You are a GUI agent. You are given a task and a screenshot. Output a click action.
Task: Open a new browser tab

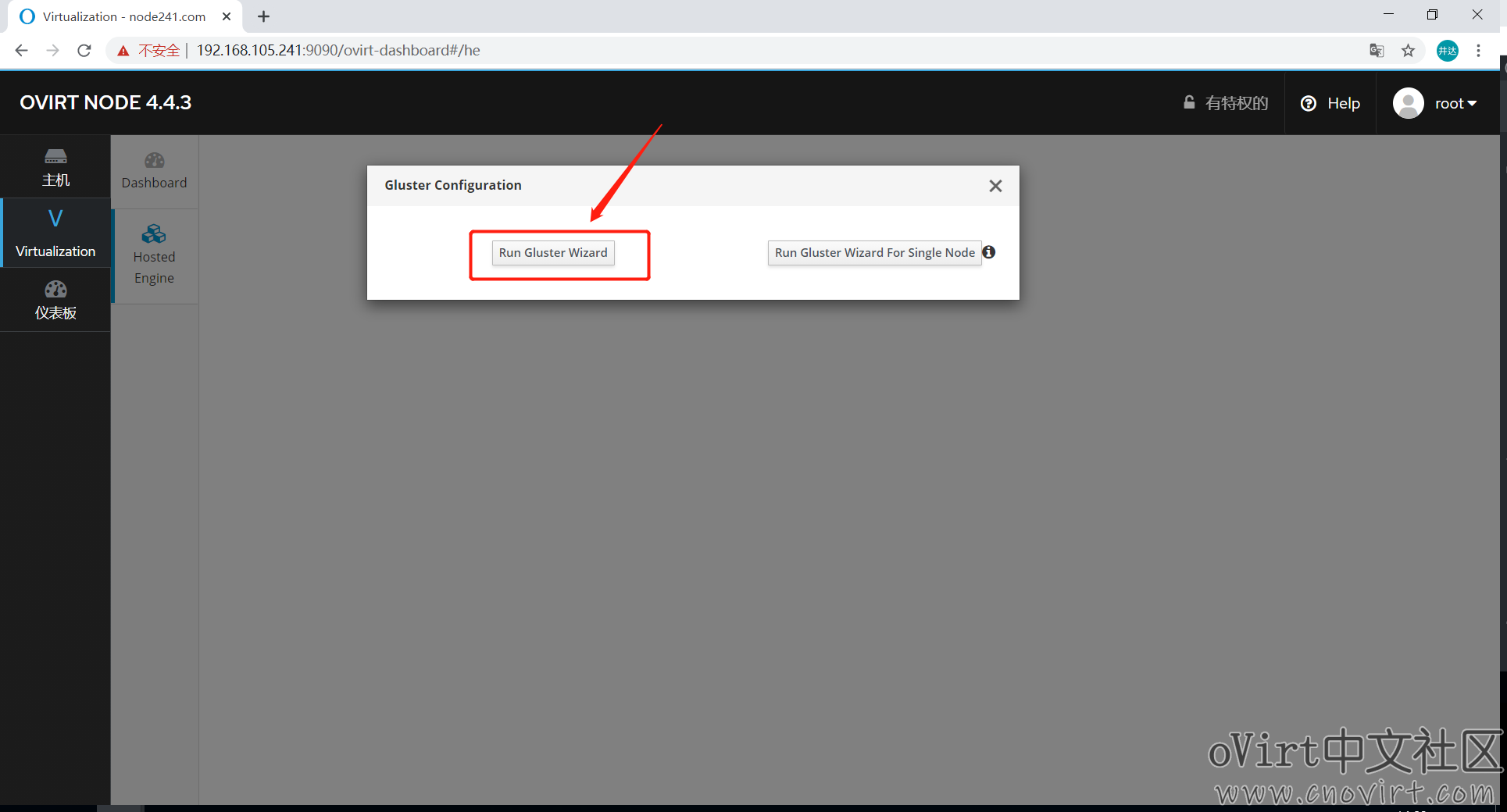(264, 16)
